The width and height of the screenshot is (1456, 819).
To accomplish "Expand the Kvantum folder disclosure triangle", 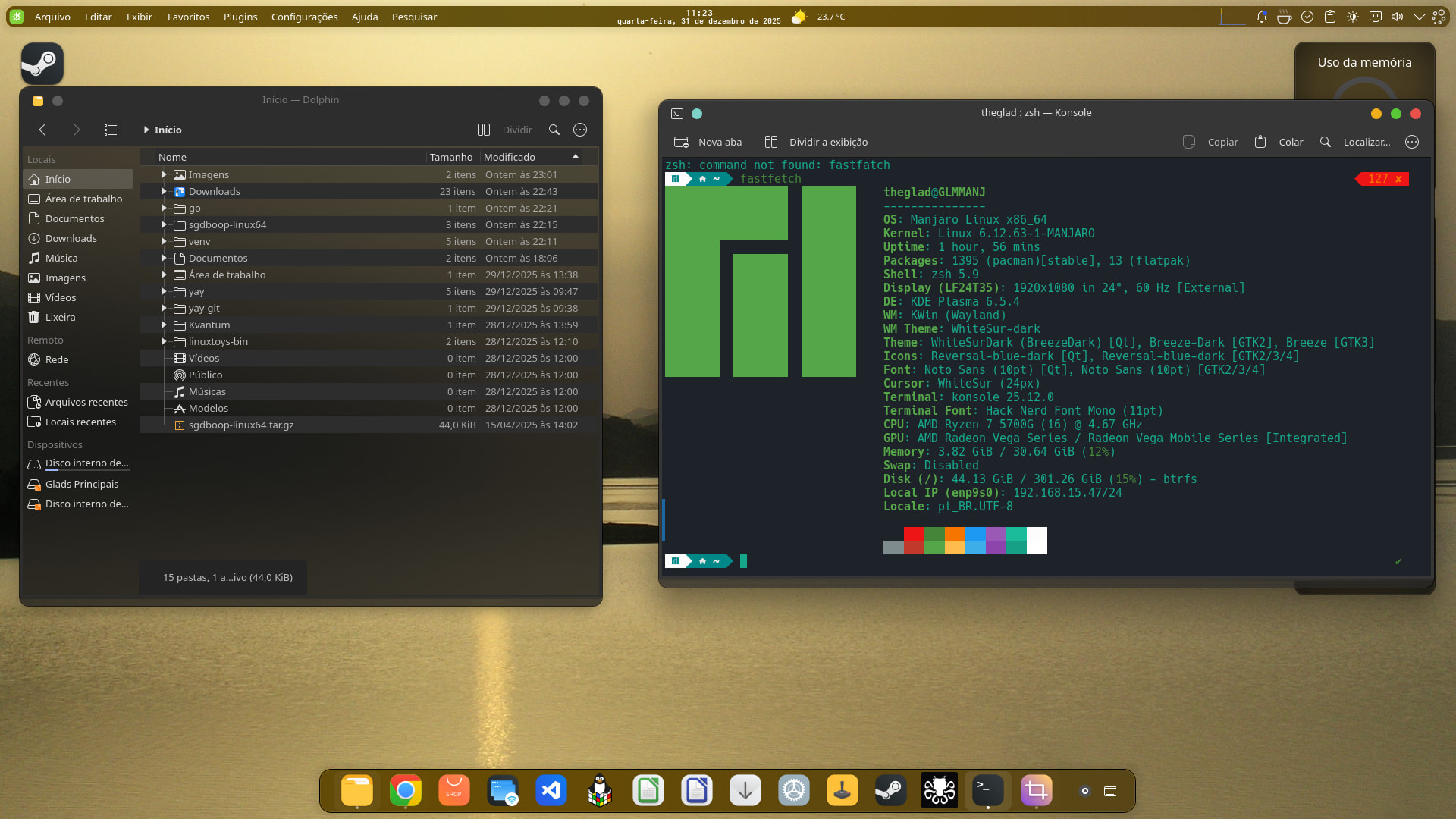I will point(164,325).
